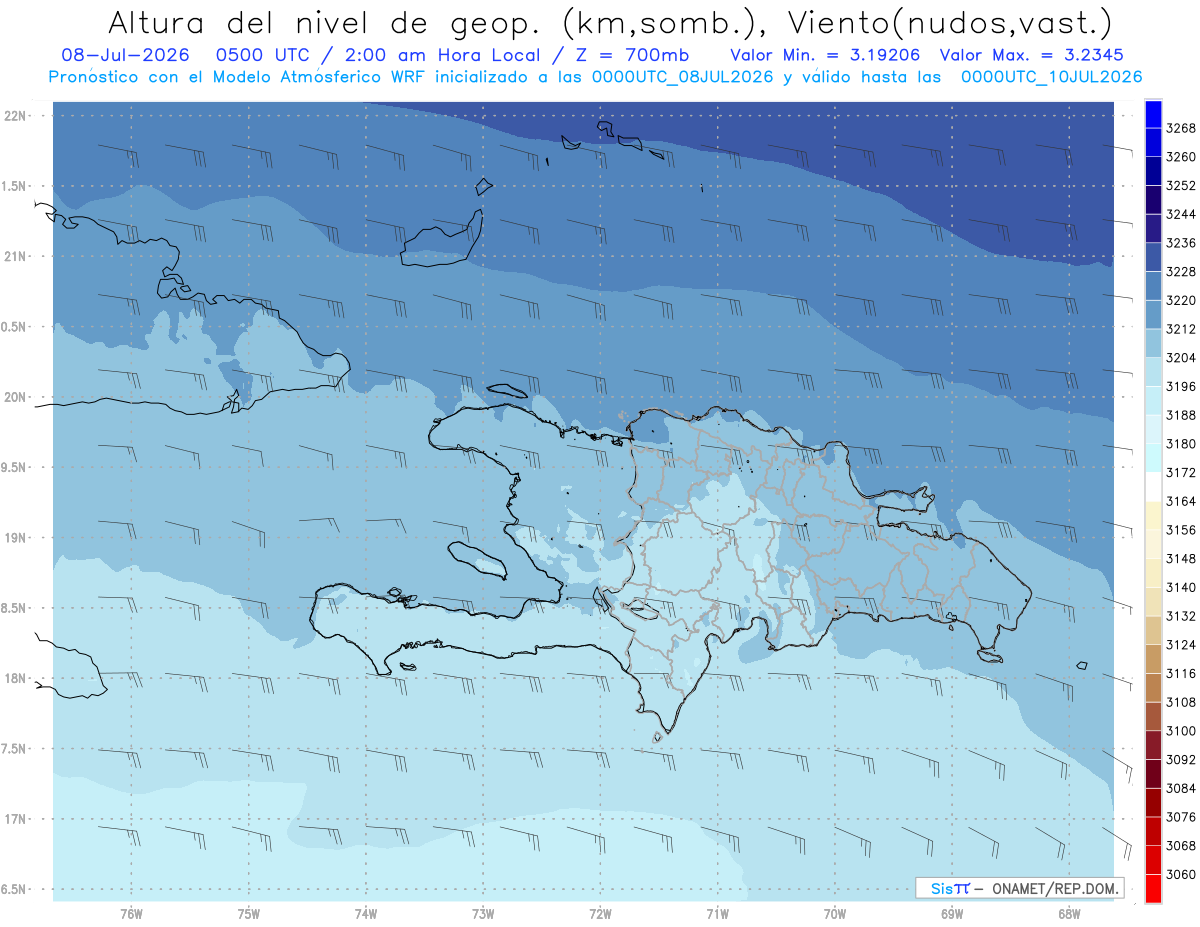This screenshot has width=1200, height=927.
Task: Click the '3212' colorbar value
Action: [x=1181, y=329]
